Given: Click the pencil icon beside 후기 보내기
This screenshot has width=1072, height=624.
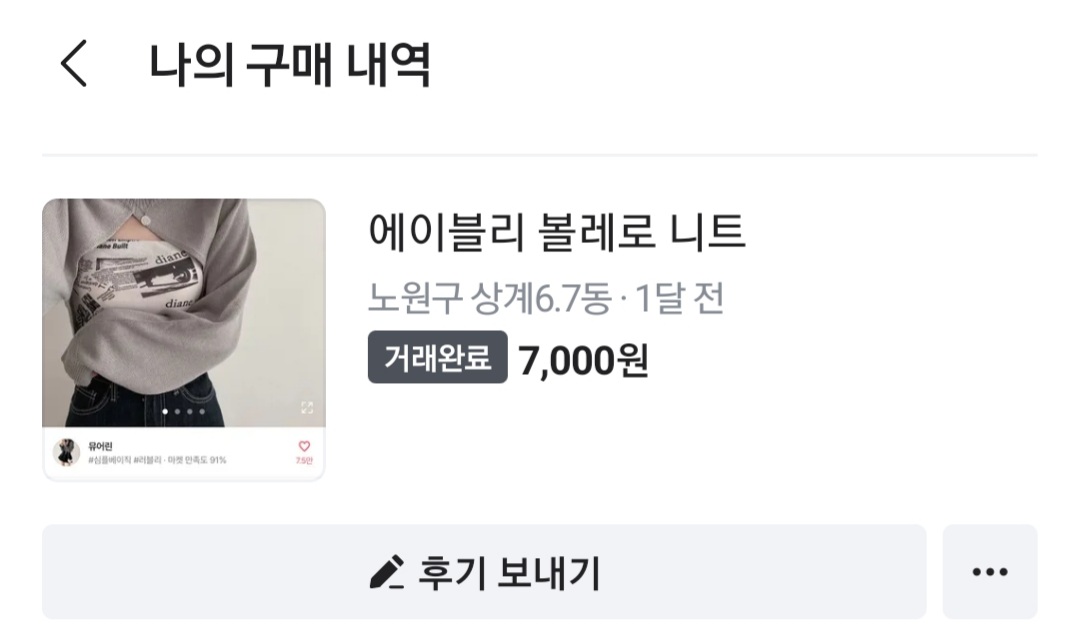Looking at the screenshot, I should coord(386,572).
